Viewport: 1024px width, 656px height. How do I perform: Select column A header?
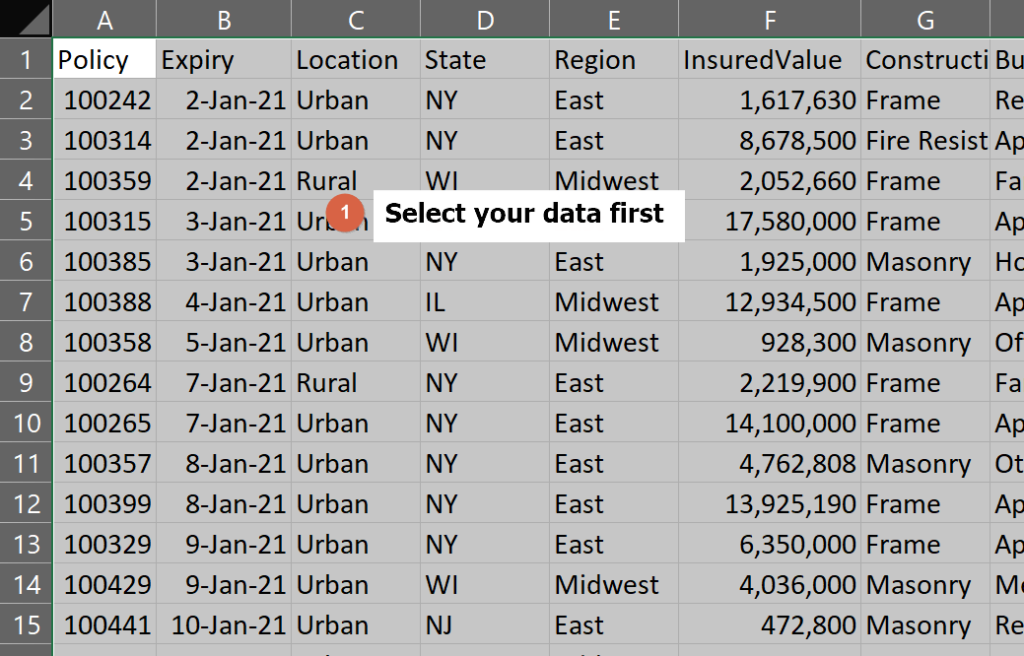click(x=104, y=18)
